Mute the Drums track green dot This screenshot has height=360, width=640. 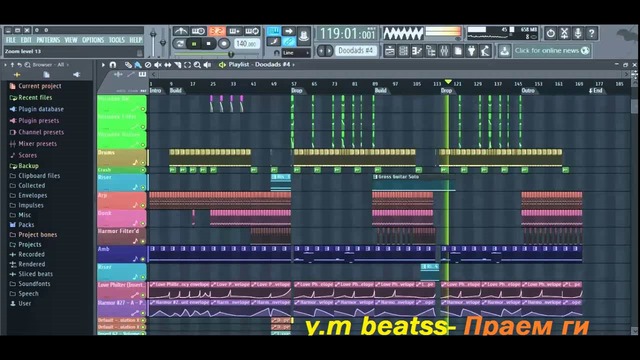tap(143, 163)
